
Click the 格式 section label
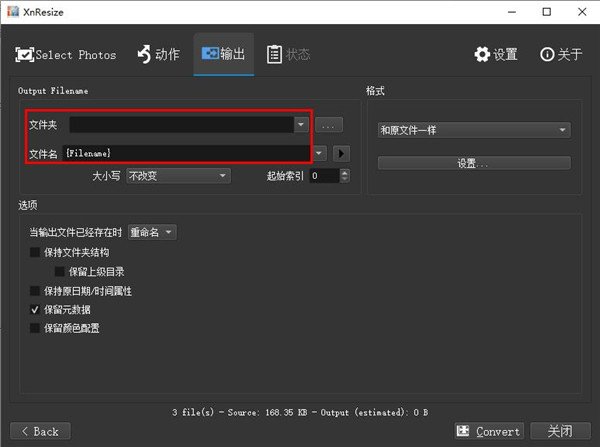[375, 91]
